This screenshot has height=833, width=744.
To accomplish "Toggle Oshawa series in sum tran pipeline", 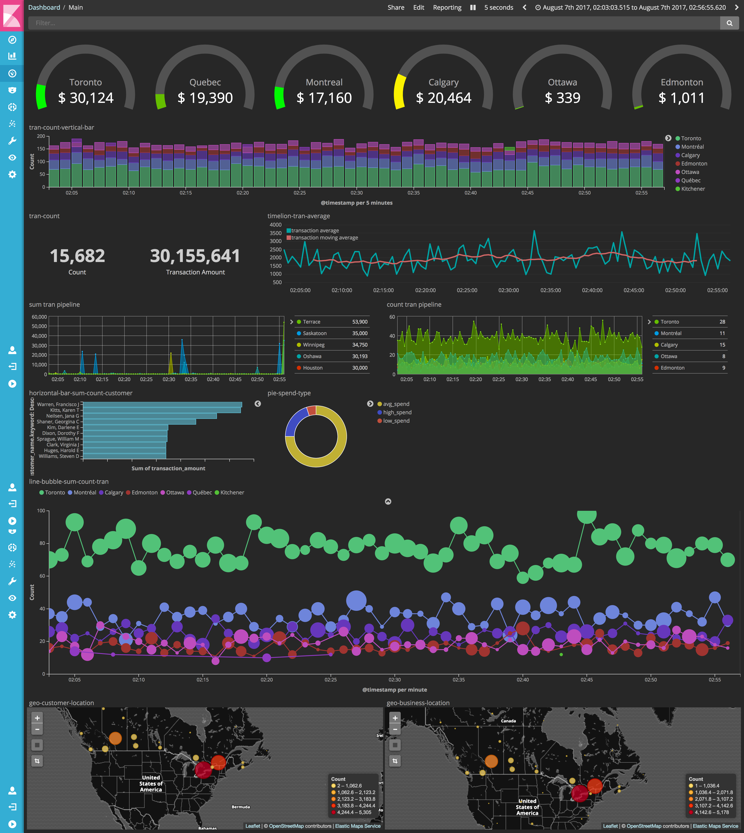I will tap(332, 356).
